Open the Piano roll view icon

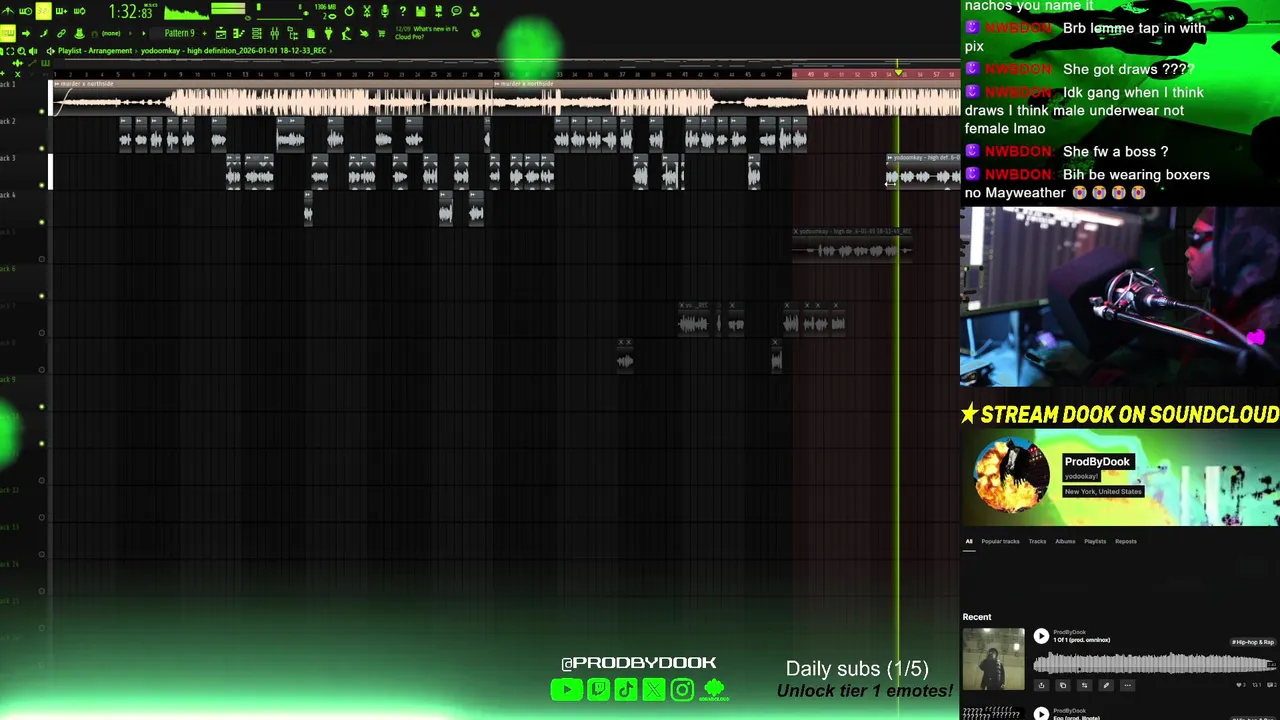pyautogui.click(x=238, y=33)
